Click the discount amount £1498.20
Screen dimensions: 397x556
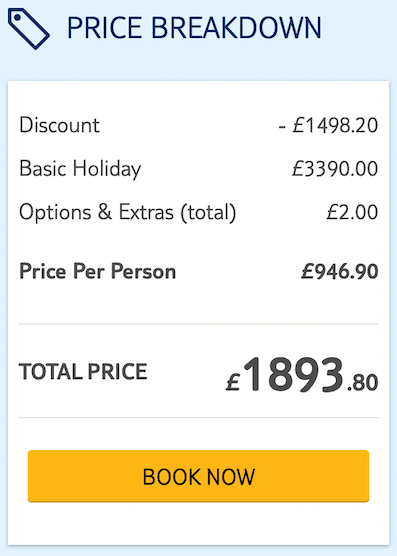pyautogui.click(x=335, y=126)
